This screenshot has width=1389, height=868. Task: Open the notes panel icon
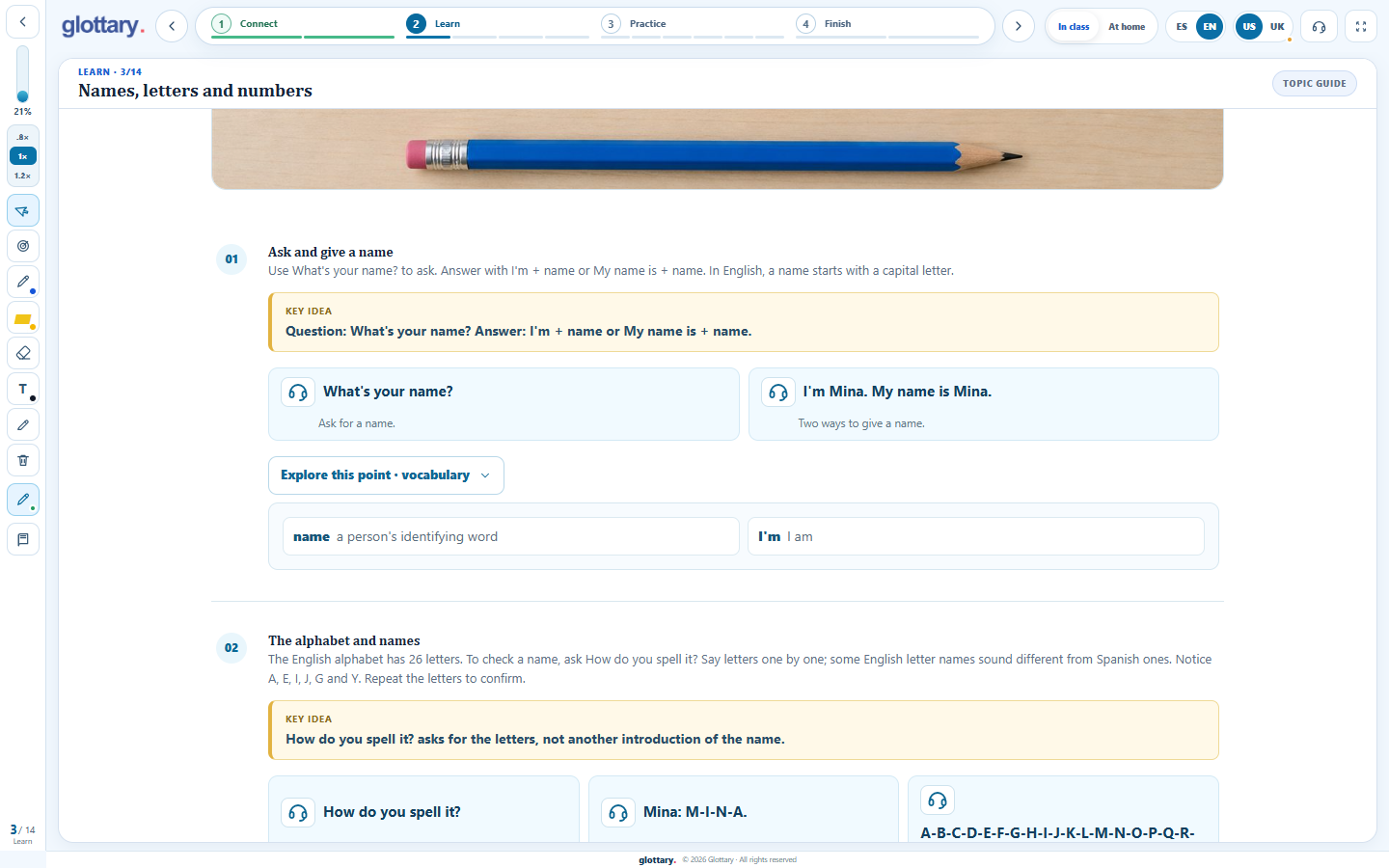[23, 539]
